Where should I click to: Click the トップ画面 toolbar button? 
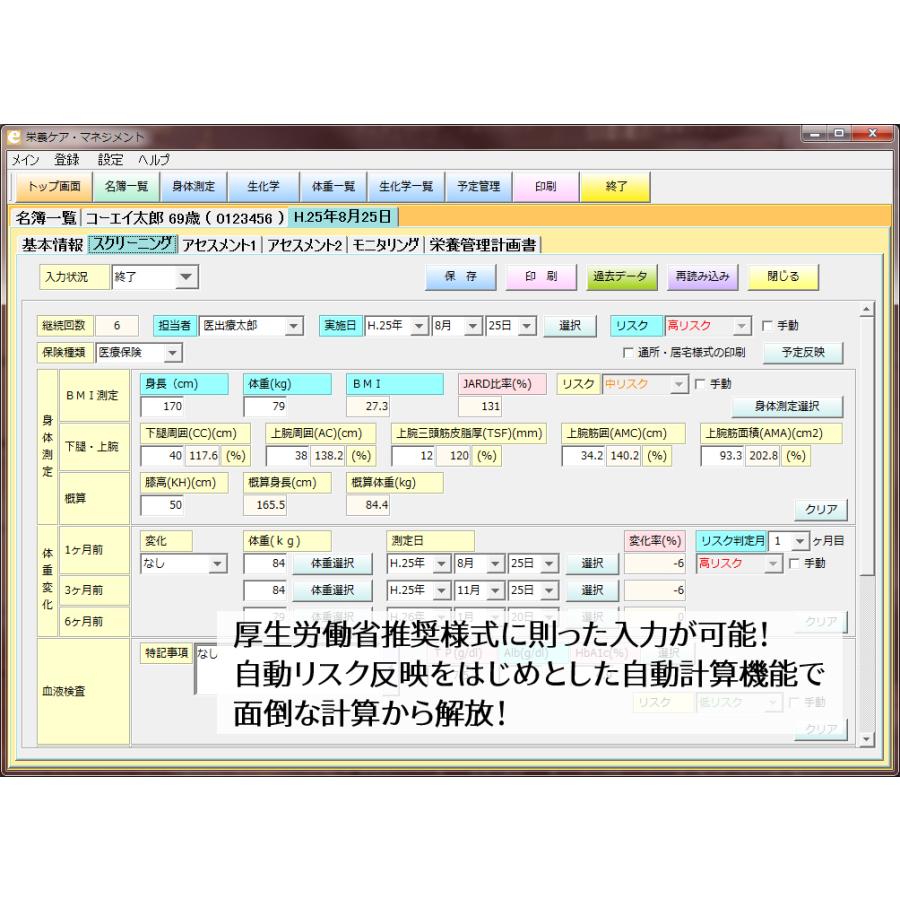(54, 185)
